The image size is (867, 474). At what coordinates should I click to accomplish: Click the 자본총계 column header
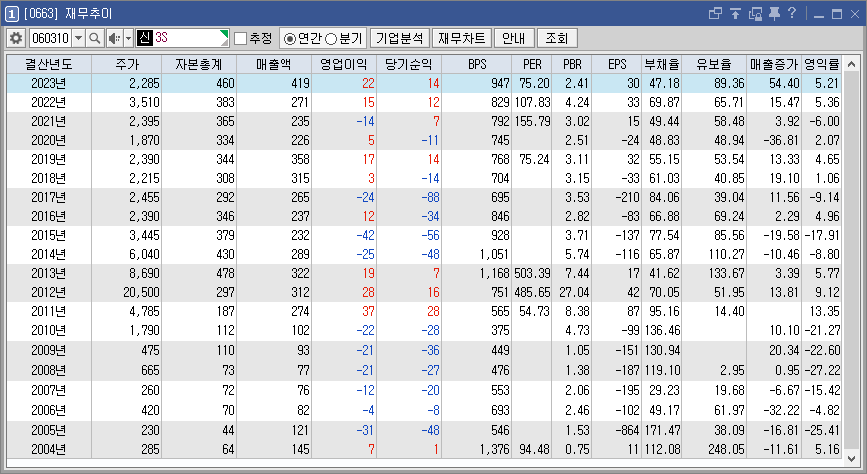pyautogui.click(x=199, y=64)
